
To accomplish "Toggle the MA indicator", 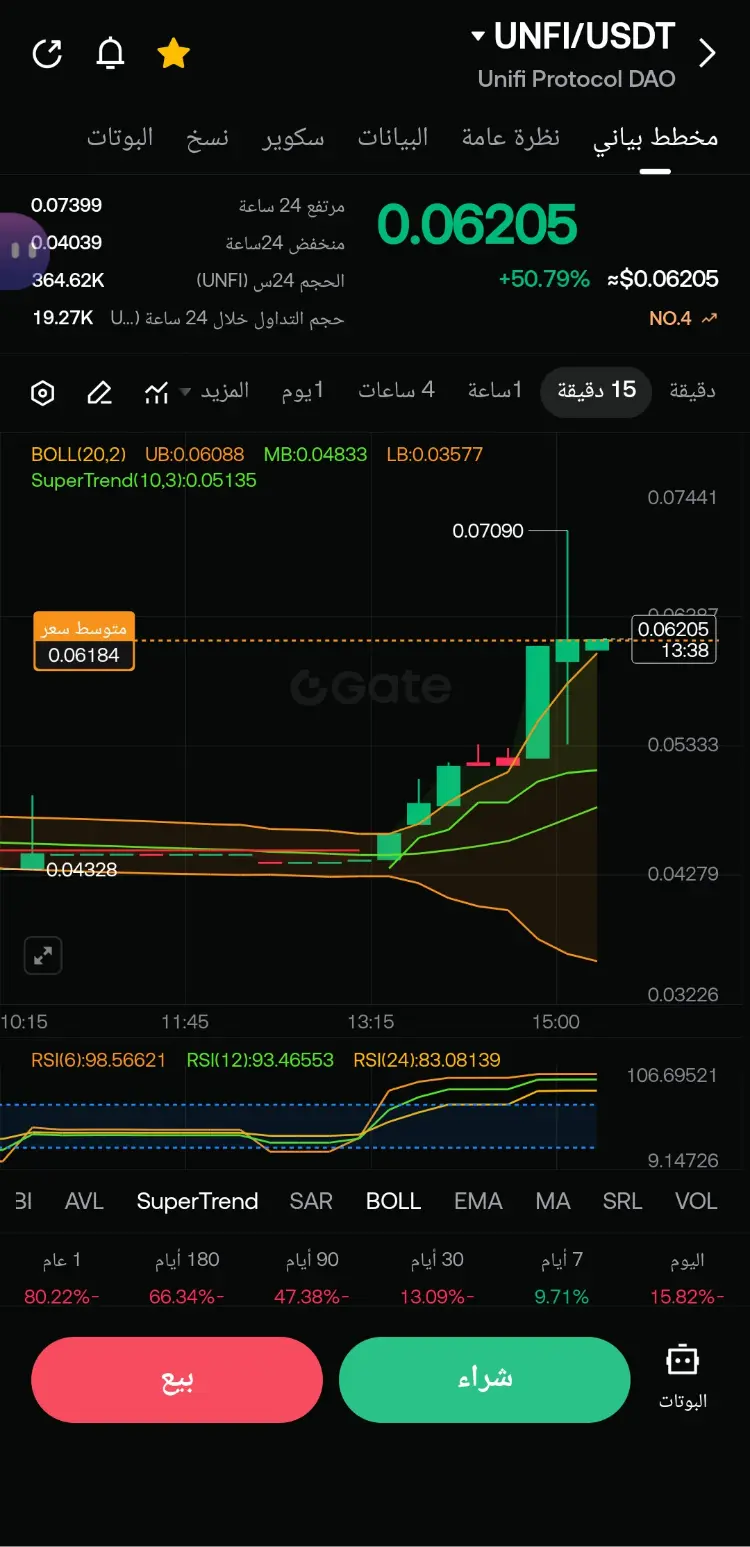I will pyautogui.click(x=553, y=1201).
